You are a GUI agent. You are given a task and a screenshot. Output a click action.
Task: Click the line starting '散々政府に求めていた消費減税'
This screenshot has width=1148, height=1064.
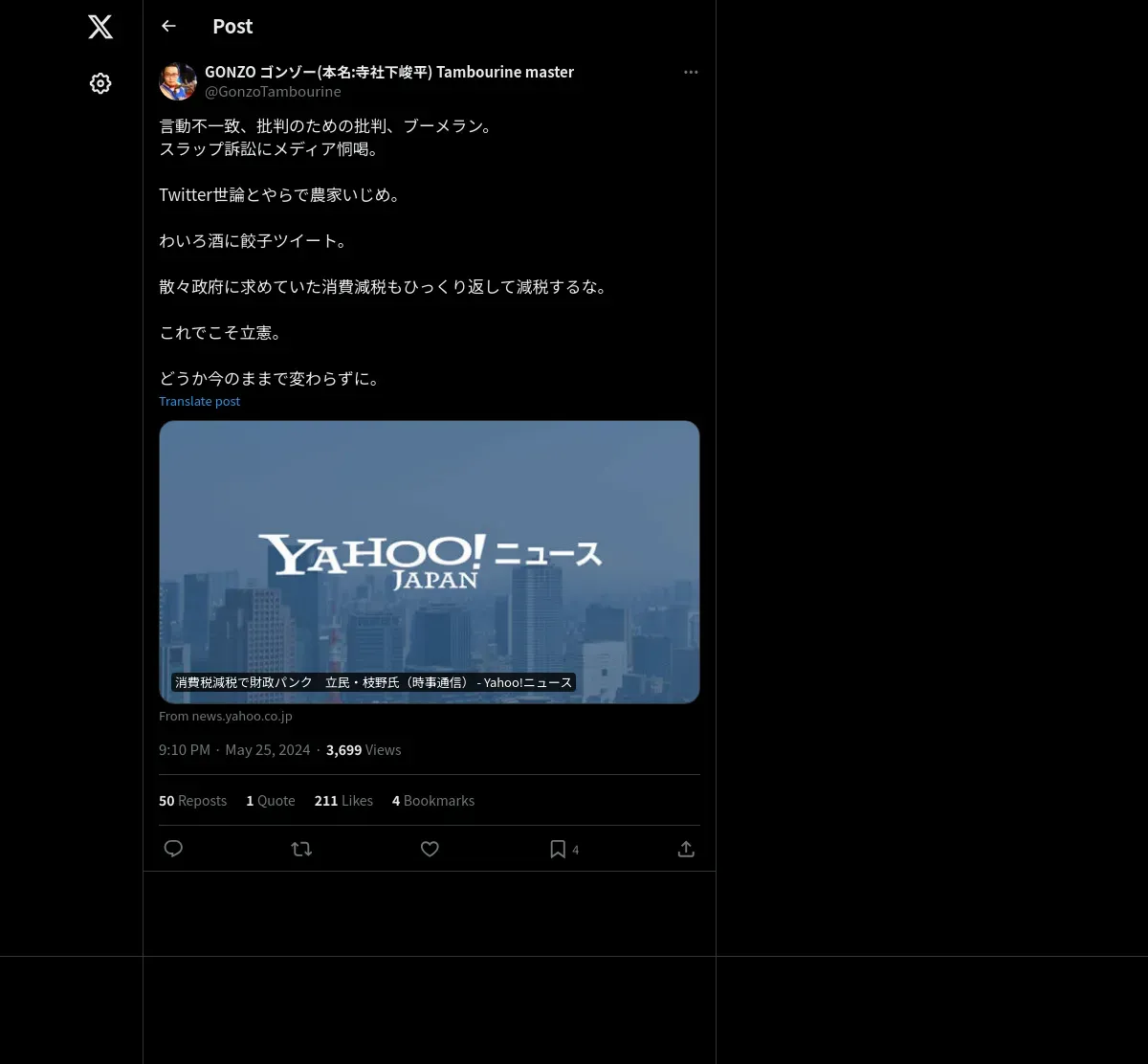point(385,287)
